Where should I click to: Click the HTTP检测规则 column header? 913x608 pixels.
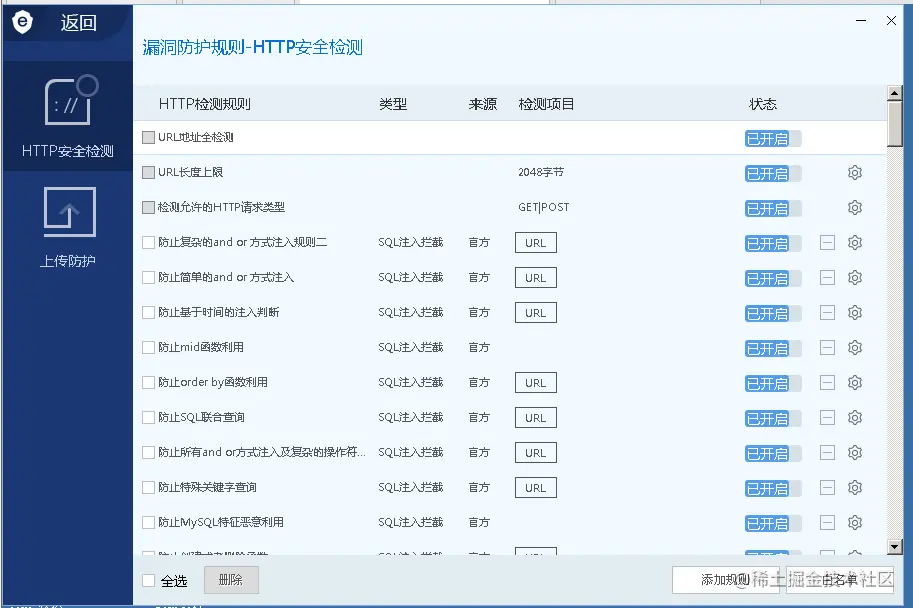(204, 104)
